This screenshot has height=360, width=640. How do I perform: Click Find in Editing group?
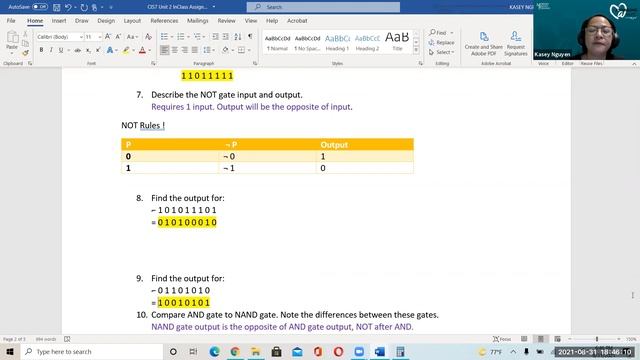pos(438,32)
